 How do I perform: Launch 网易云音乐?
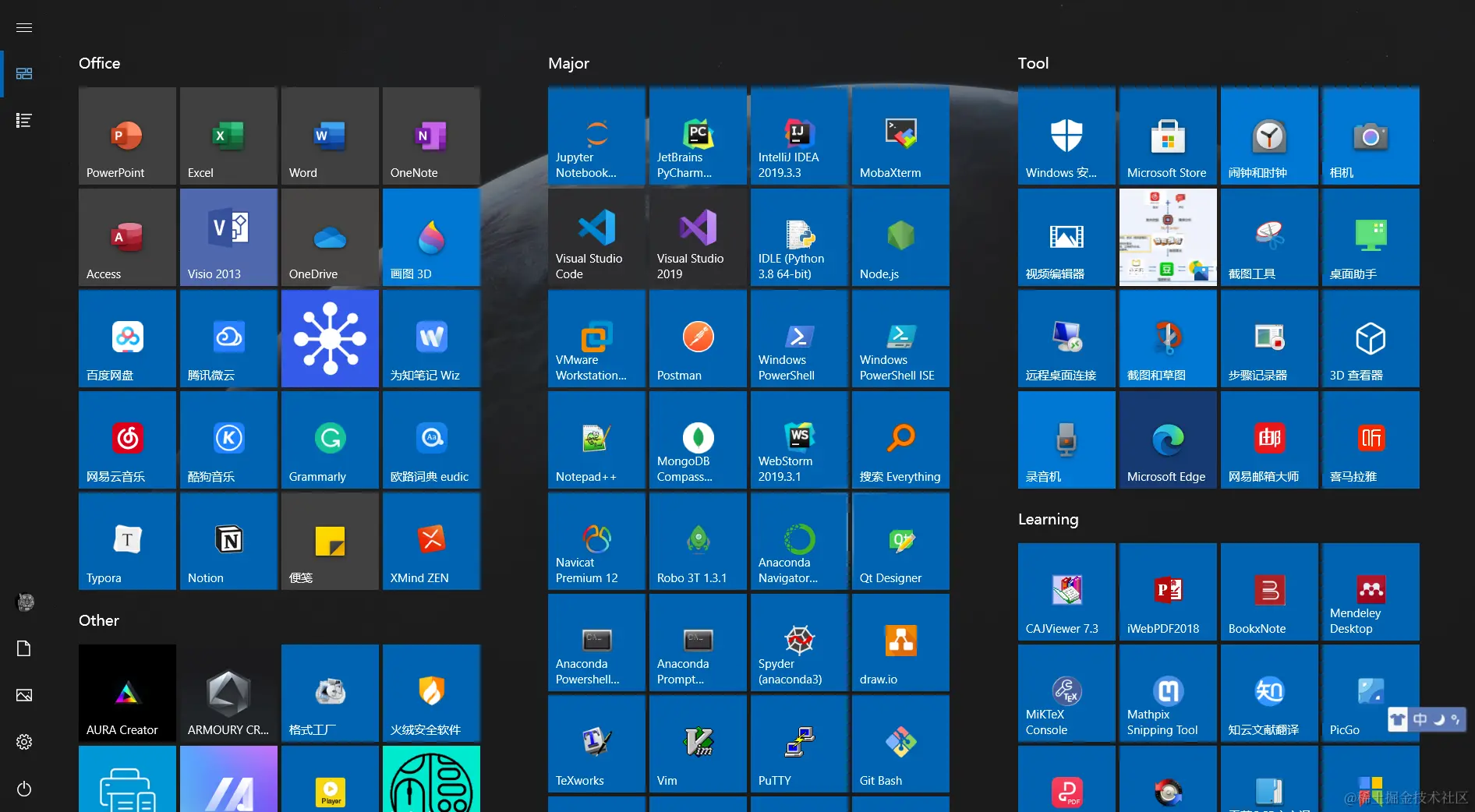(x=127, y=440)
